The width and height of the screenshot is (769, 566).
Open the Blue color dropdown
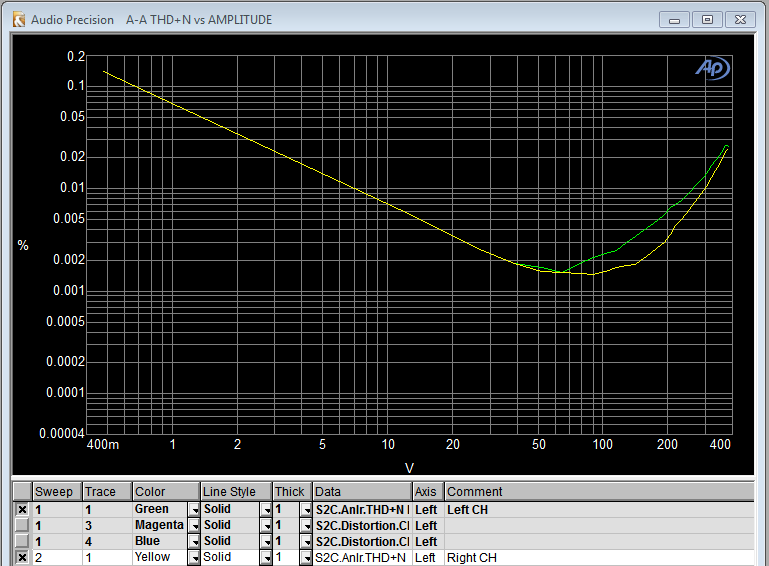tap(194, 541)
